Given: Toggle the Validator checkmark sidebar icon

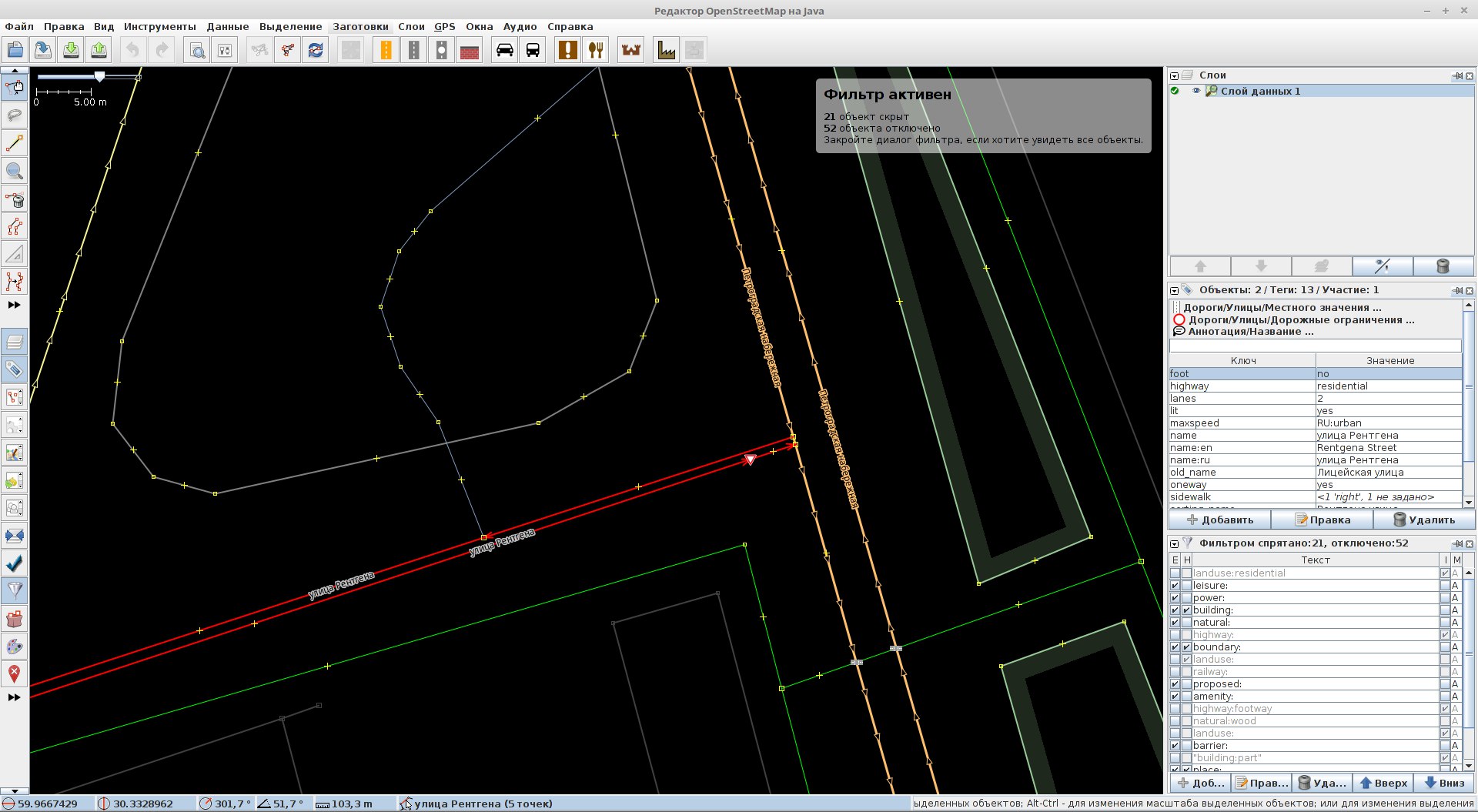Looking at the screenshot, I should point(15,563).
